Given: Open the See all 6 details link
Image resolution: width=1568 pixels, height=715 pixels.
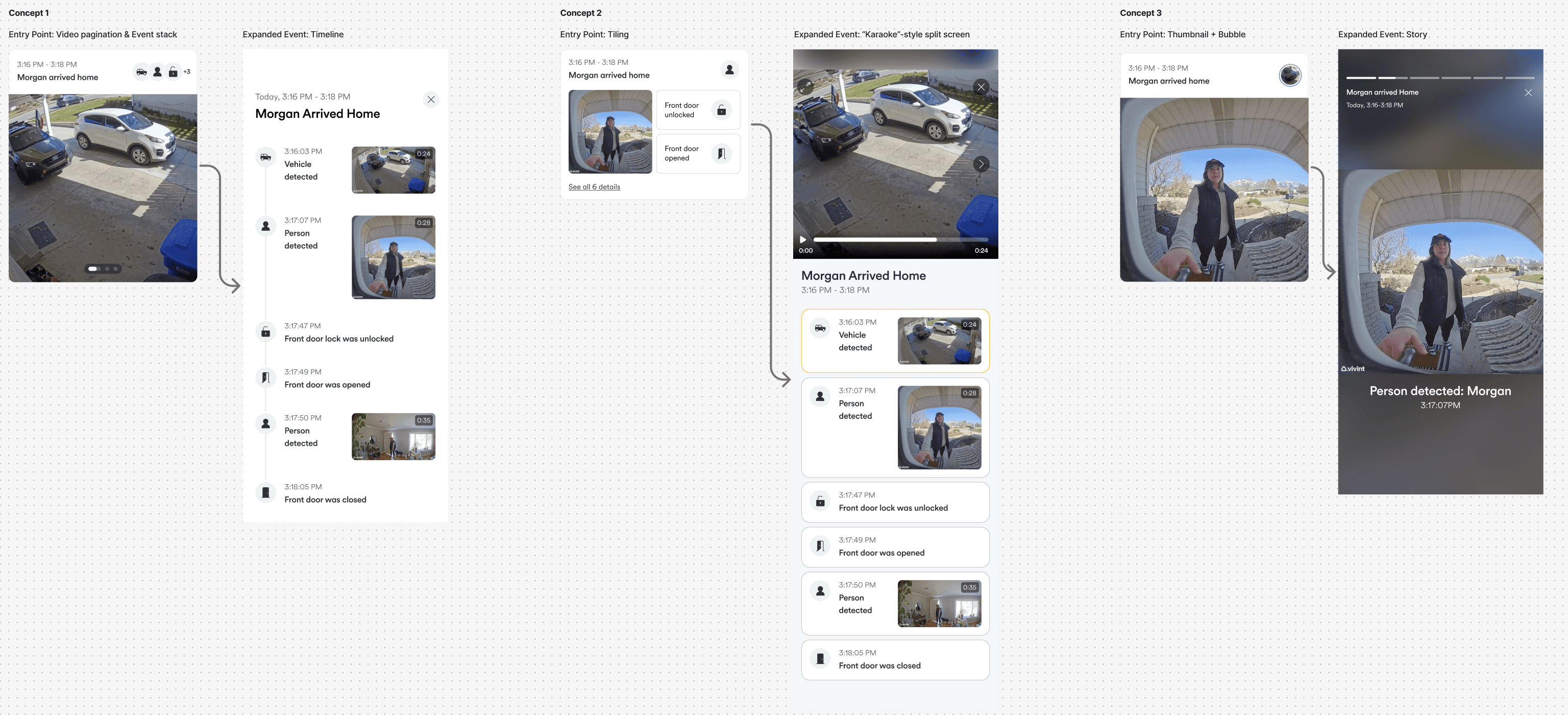Looking at the screenshot, I should pos(594,187).
